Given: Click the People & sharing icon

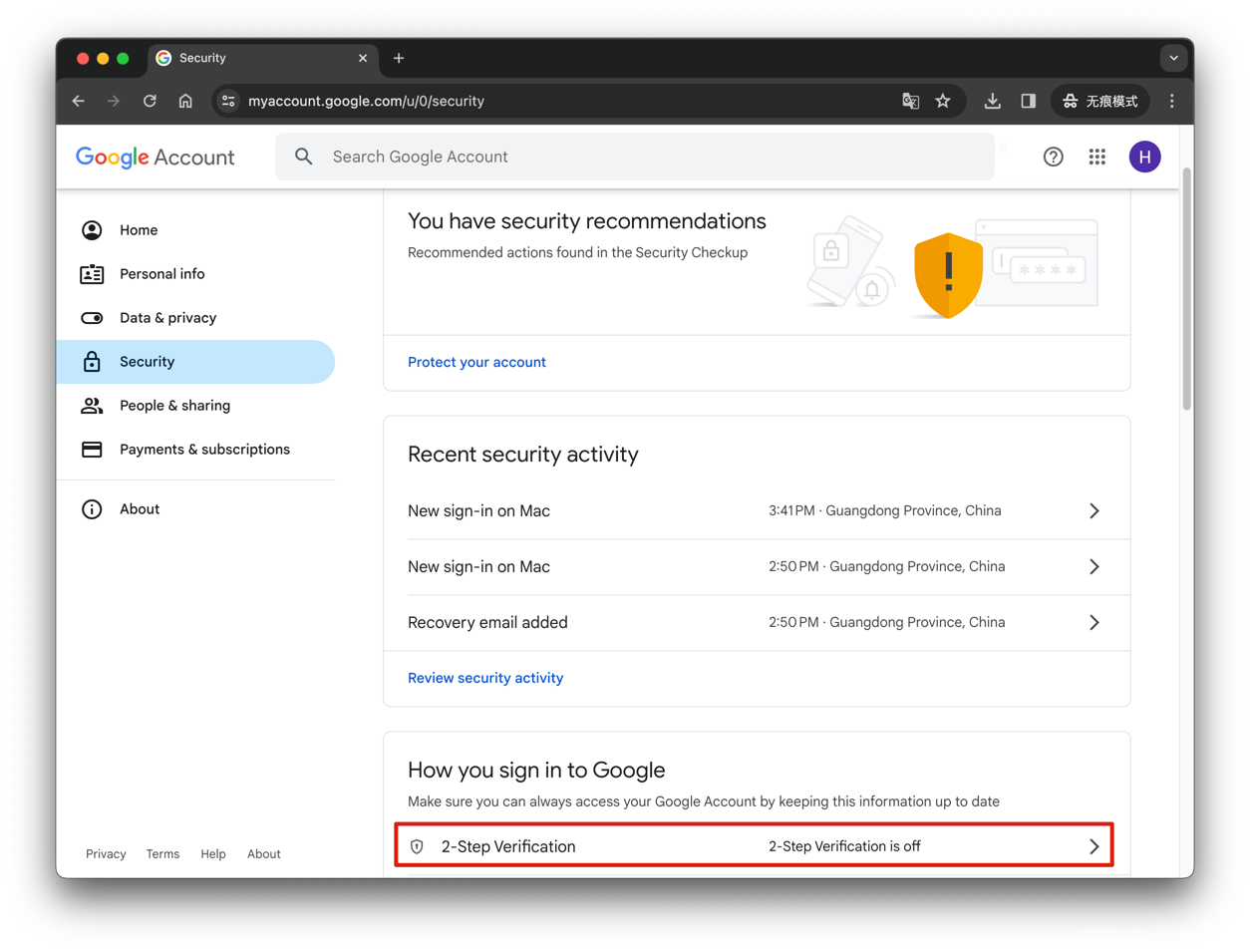Looking at the screenshot, I should click(92, 406).
